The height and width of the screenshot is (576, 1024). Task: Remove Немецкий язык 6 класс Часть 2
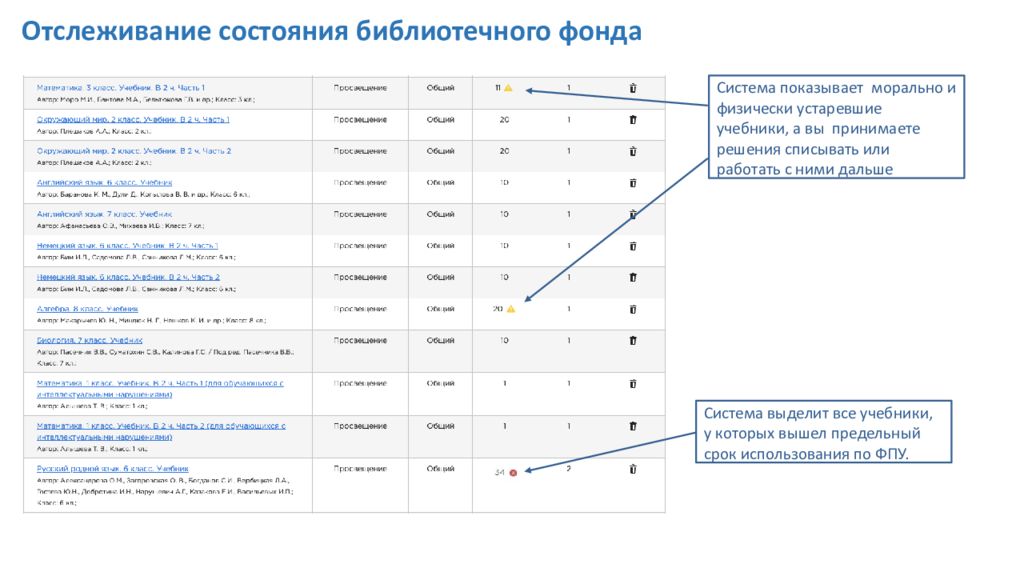coord(633,277)
